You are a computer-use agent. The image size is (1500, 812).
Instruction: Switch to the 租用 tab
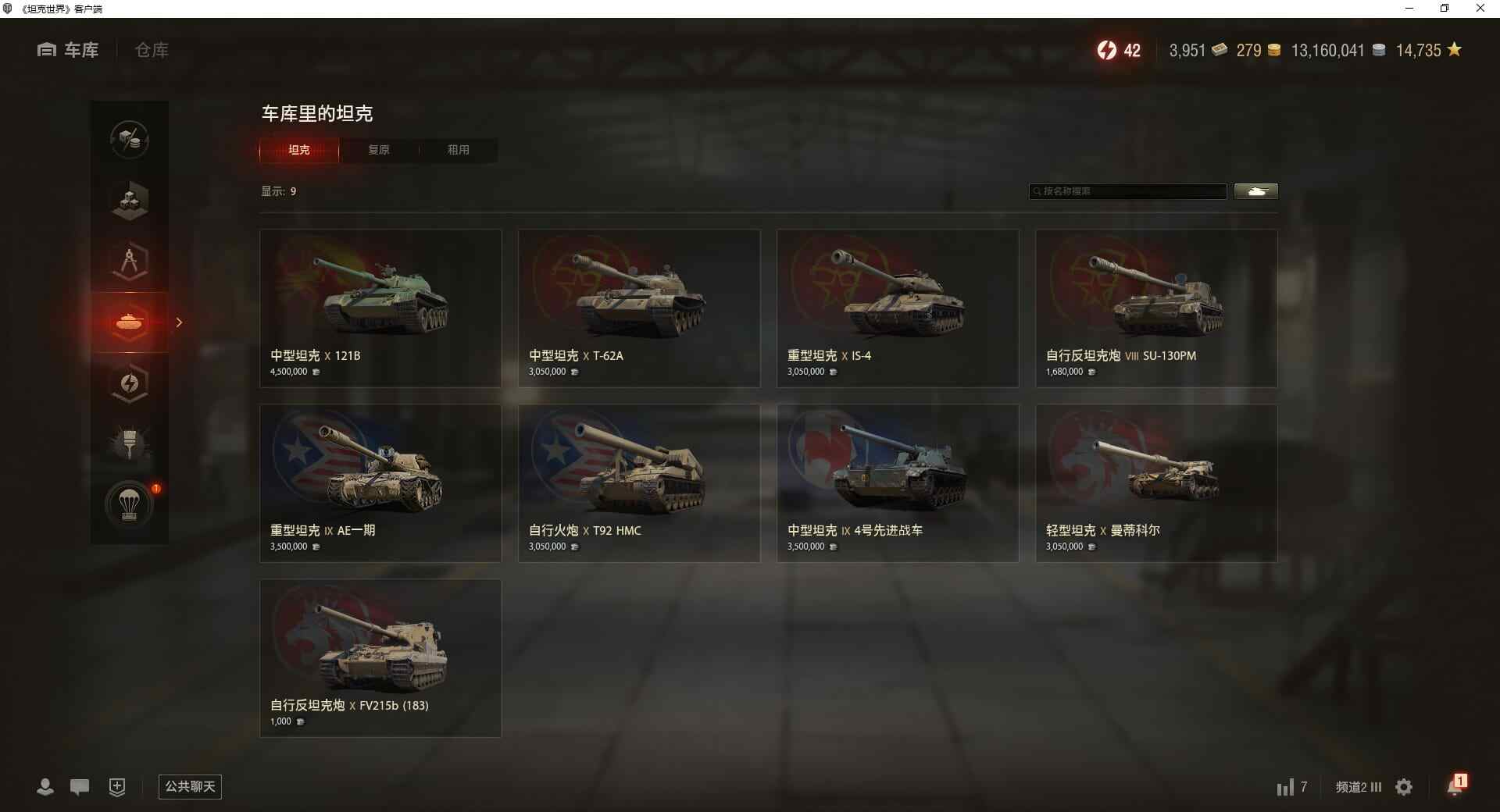click(x=459, y=150)
